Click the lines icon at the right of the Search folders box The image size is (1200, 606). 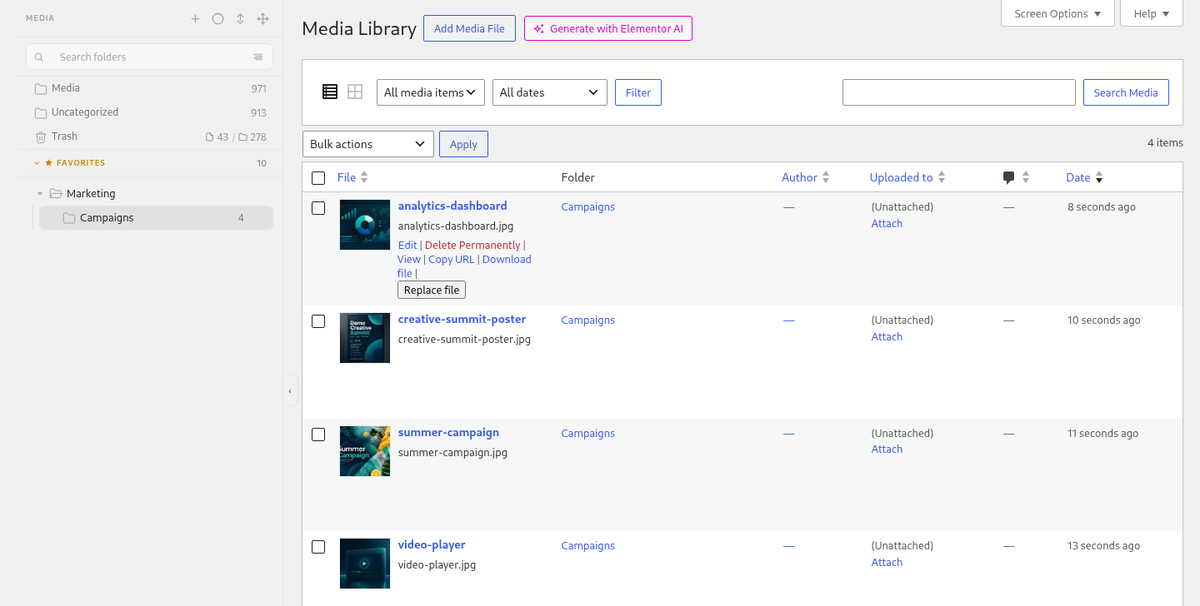point(258,58)
